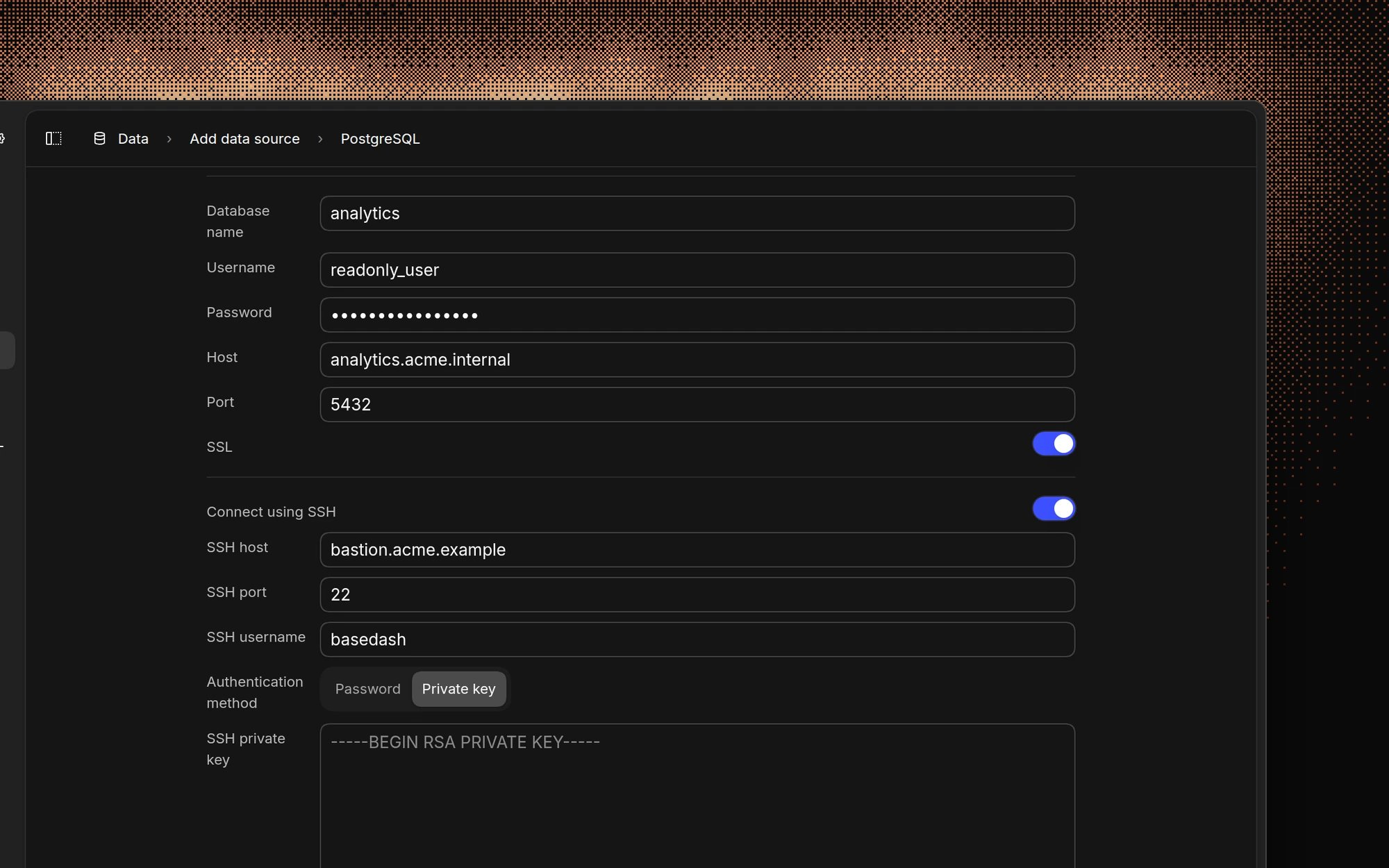
Task: Click the SSH private key text area
Action: point(697,796)
